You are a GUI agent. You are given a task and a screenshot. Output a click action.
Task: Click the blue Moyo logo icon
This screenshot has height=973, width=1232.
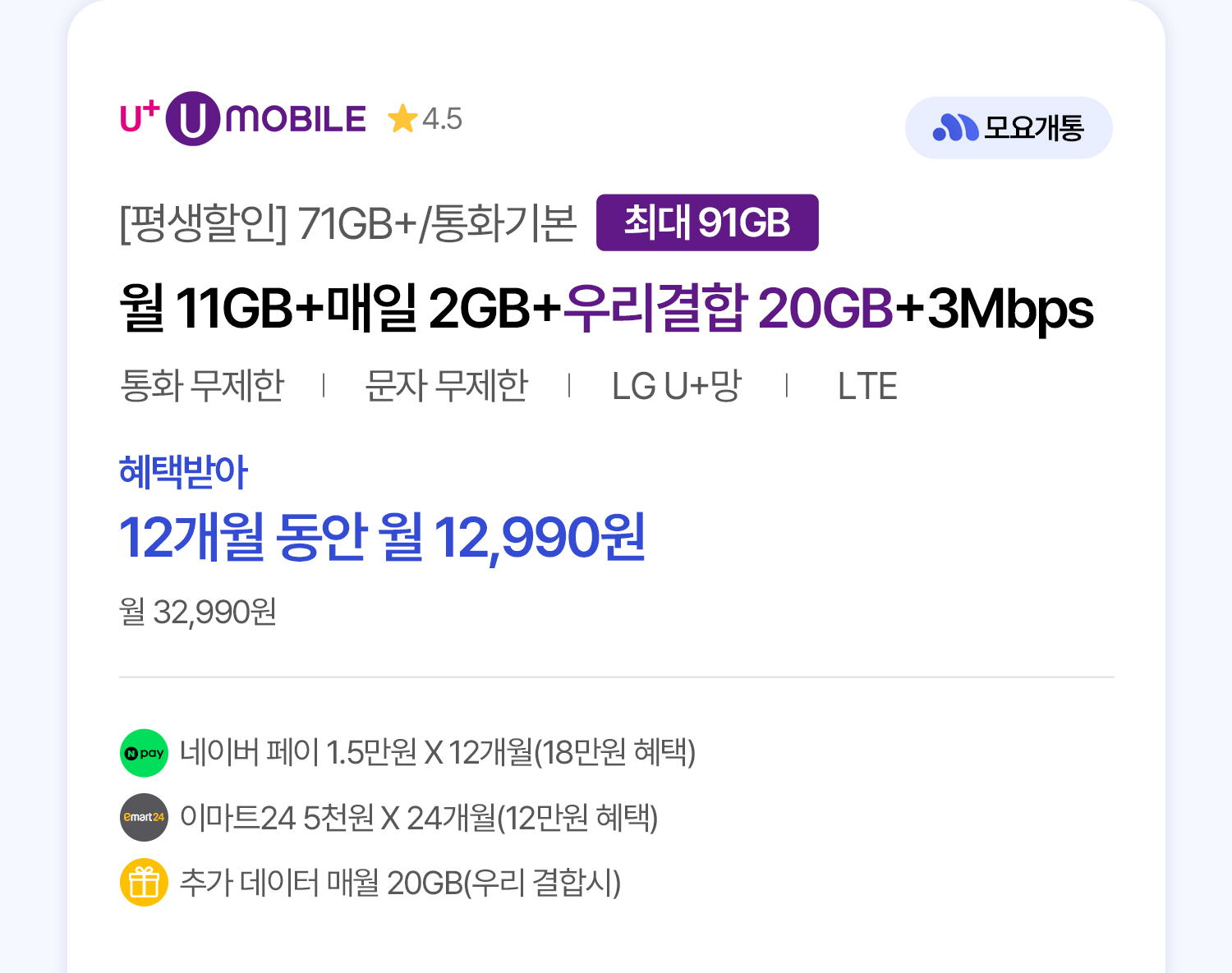tap(955, 127)
